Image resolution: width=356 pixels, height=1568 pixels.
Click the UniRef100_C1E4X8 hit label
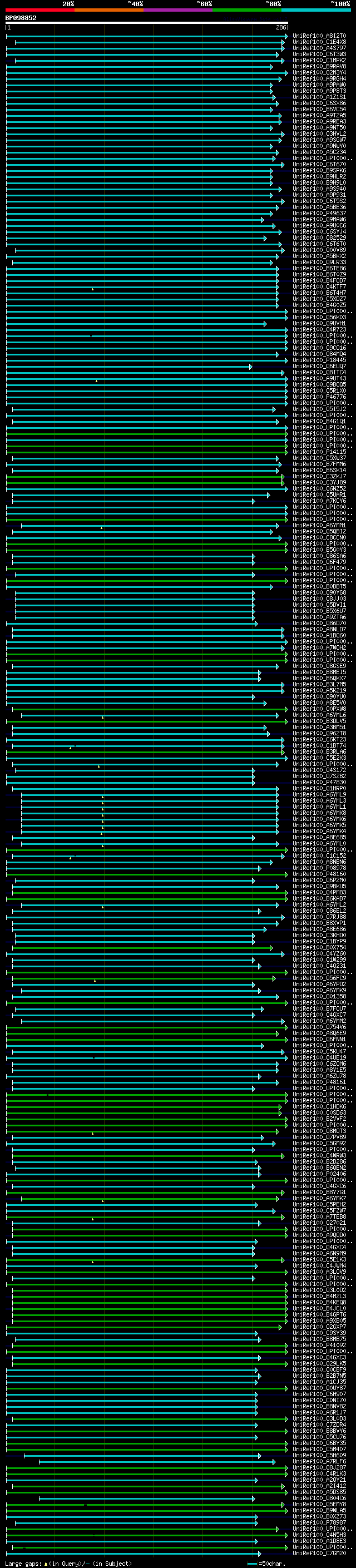coord(319,42)
